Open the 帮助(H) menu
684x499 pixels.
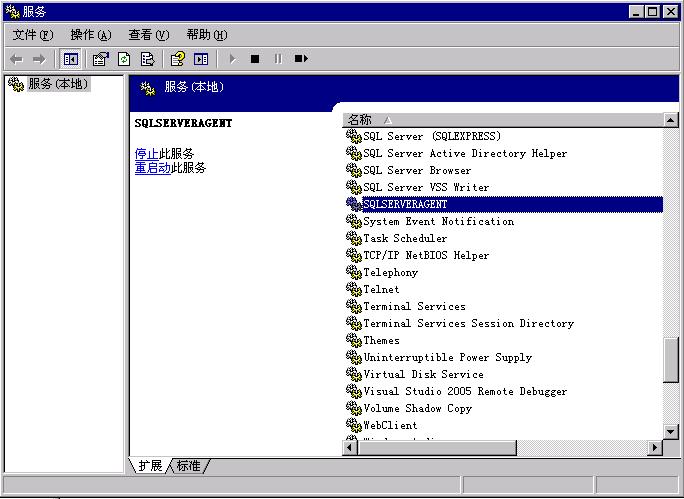[x=207, y=35]
